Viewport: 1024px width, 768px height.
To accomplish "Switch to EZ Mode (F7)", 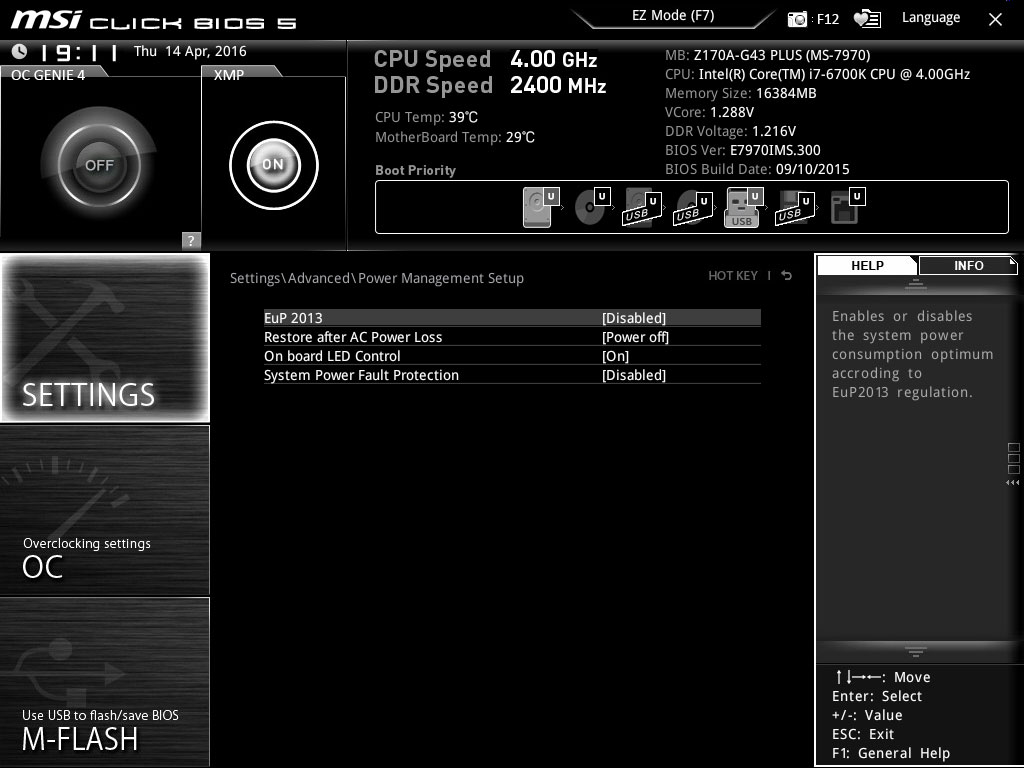I will (673, 16).
